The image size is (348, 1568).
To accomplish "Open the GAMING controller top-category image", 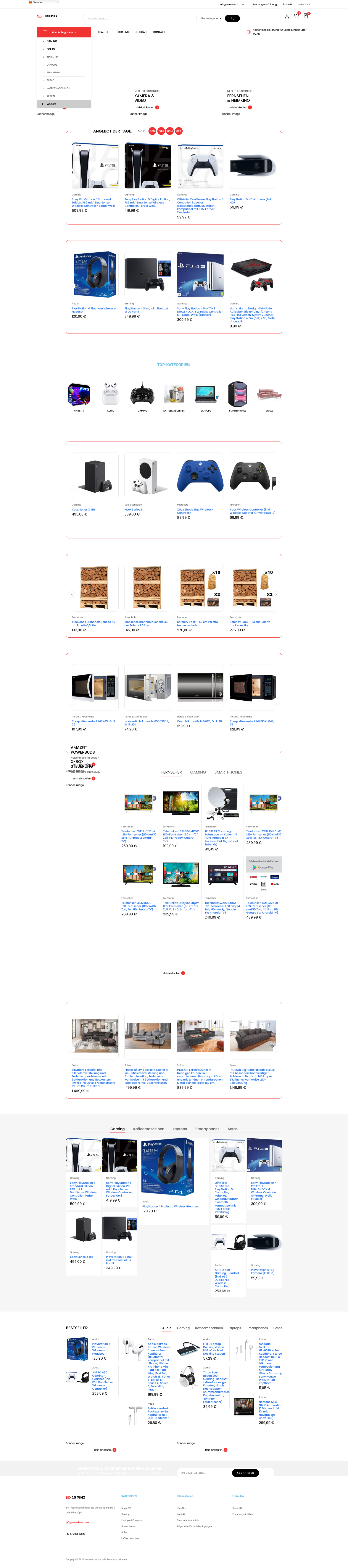I will pyautogui.click(x=142, y=394).
